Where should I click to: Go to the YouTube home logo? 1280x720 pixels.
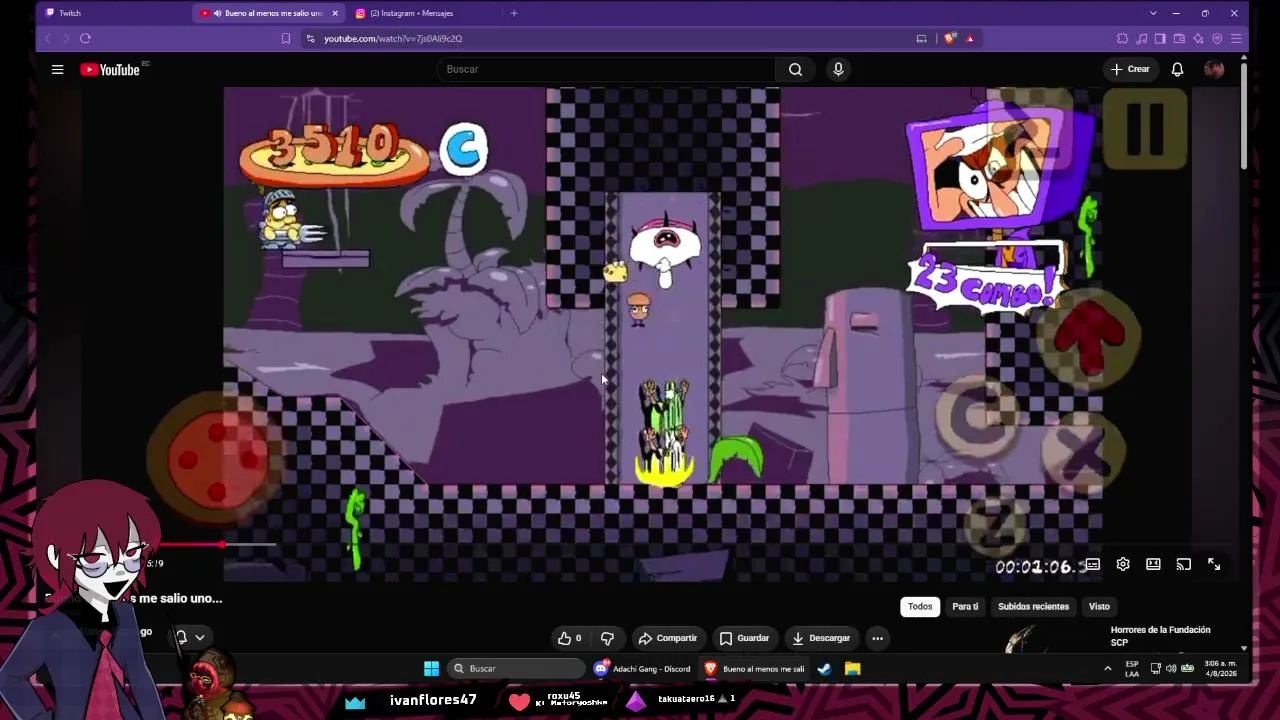coord(111,69)
